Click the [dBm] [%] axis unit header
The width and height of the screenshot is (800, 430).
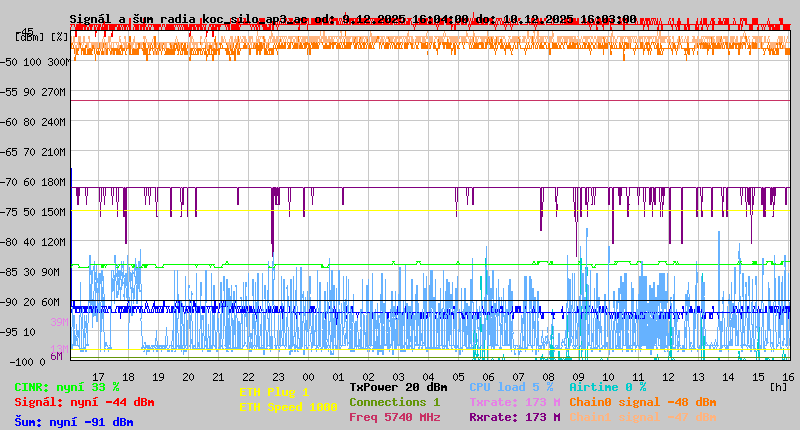click(42, 36)
